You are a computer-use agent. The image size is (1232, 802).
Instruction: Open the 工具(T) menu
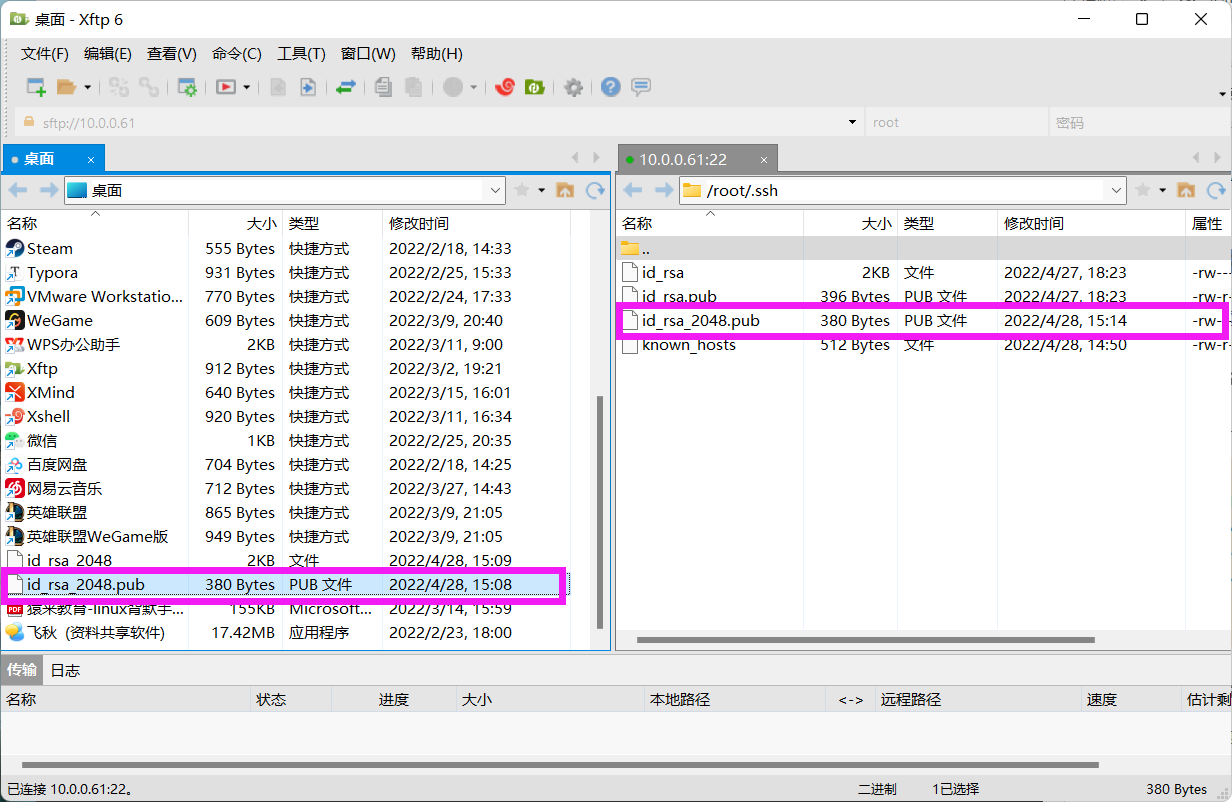(301, 54)
